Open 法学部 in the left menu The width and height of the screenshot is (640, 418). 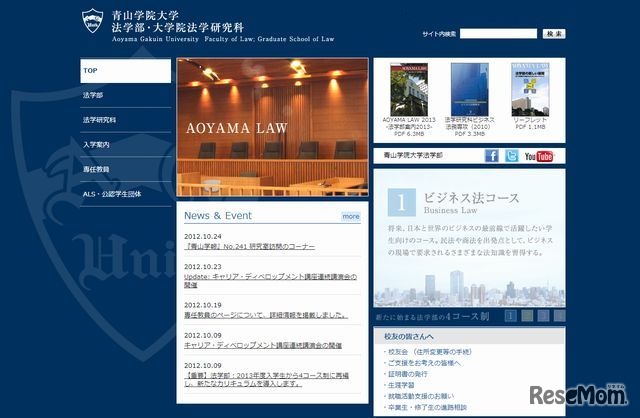[125, 95]
